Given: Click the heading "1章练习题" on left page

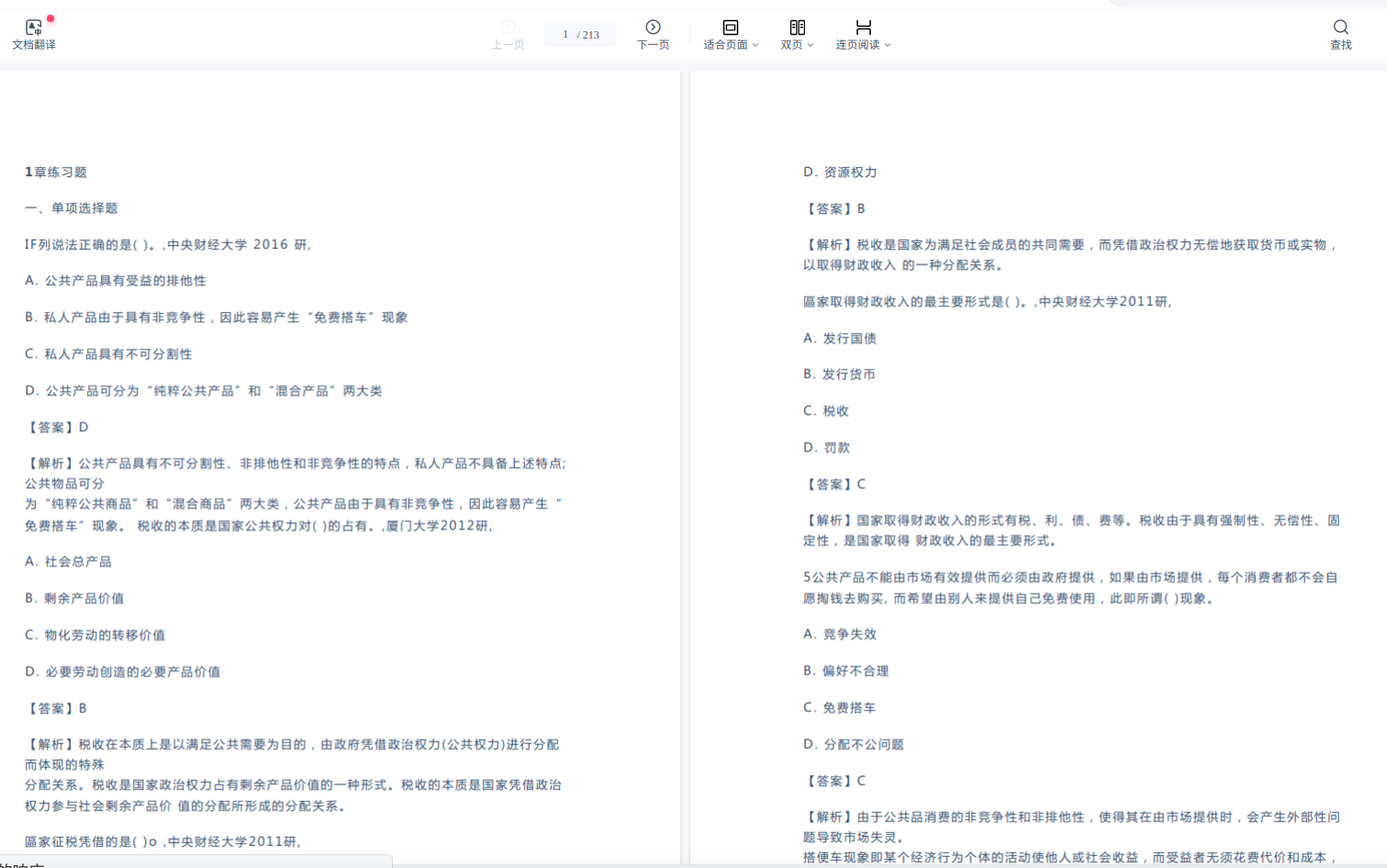Looking at the screenshot, I should (56, 172).
